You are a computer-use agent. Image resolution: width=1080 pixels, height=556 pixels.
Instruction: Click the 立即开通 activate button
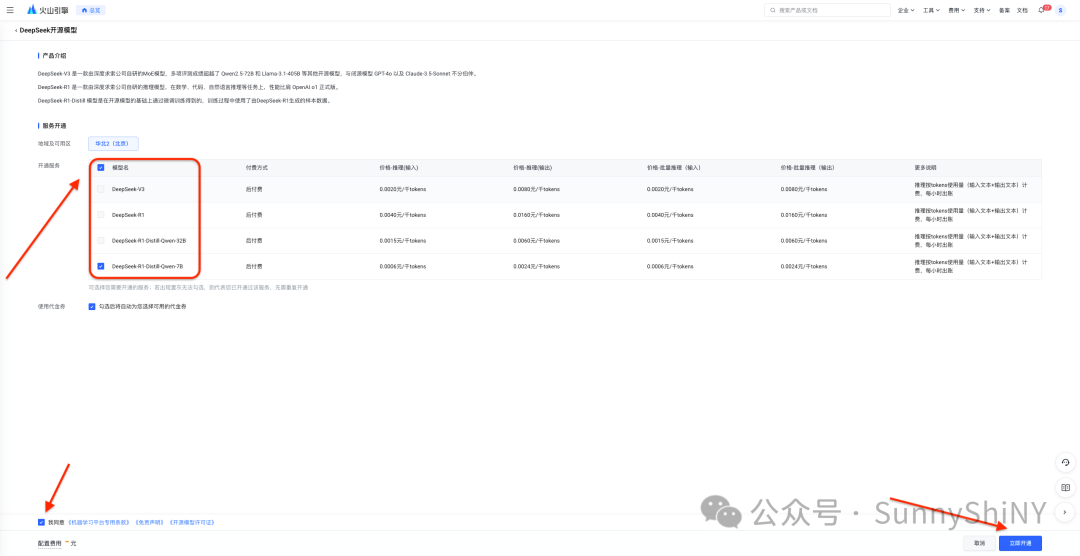pyautogui.click(x=1021, y=544)
